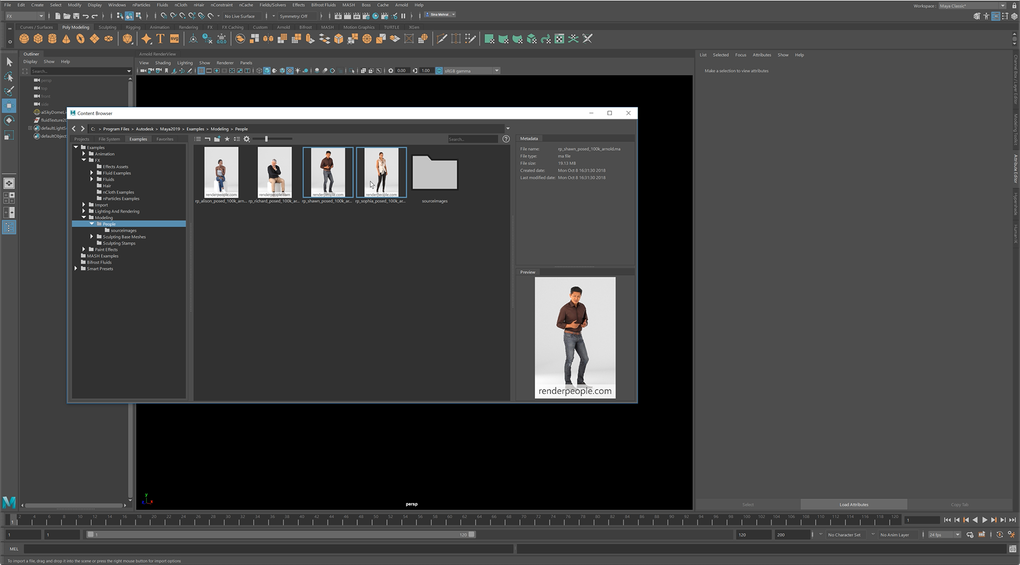Image resolution: width=1020 pixels, height=565 pixels.
Task: Click the help question mark icon in Content Browser
Action: point(506,139)
